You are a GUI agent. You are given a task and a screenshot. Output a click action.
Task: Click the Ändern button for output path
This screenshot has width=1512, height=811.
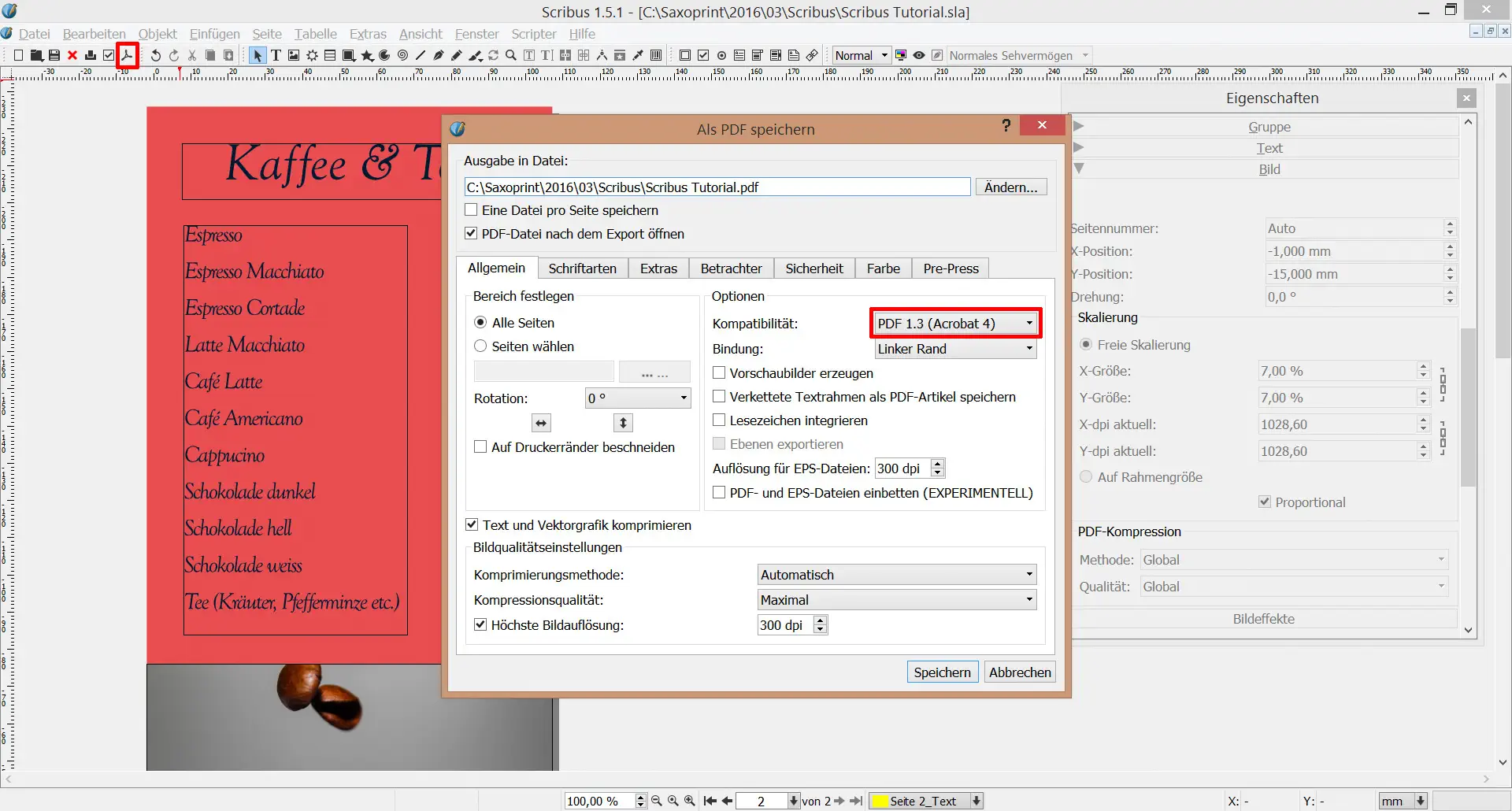1011,187
